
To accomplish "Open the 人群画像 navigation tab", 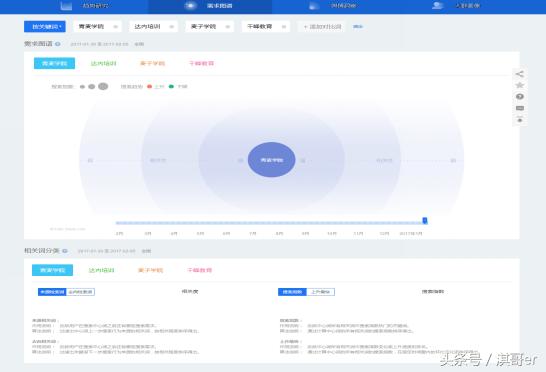I will [457, 6].
